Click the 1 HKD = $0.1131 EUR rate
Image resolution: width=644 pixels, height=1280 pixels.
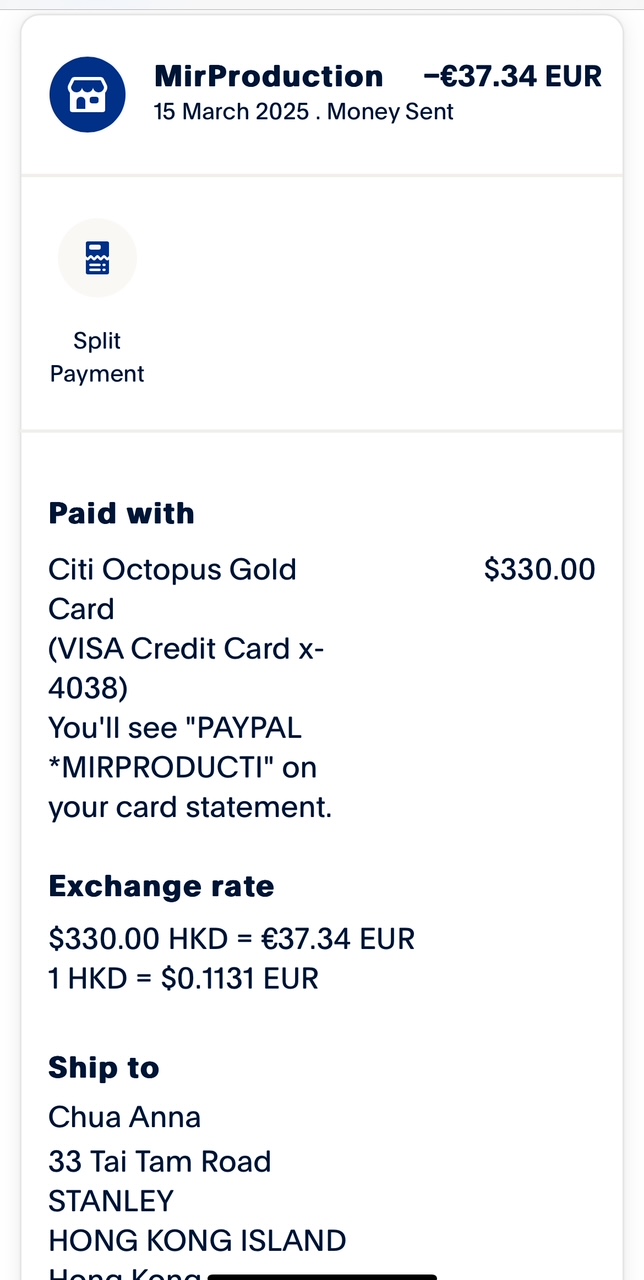pyautogui.click(x=183, y=978)
